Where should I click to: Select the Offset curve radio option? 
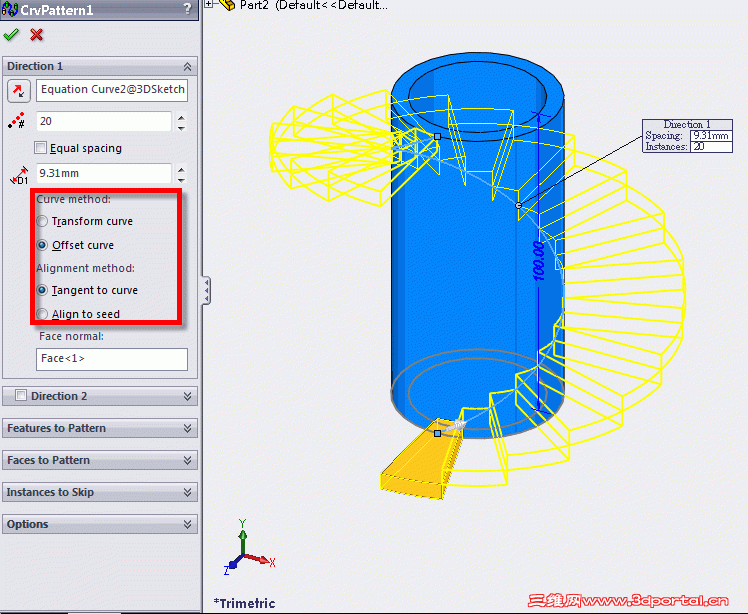tap(42, 245)
